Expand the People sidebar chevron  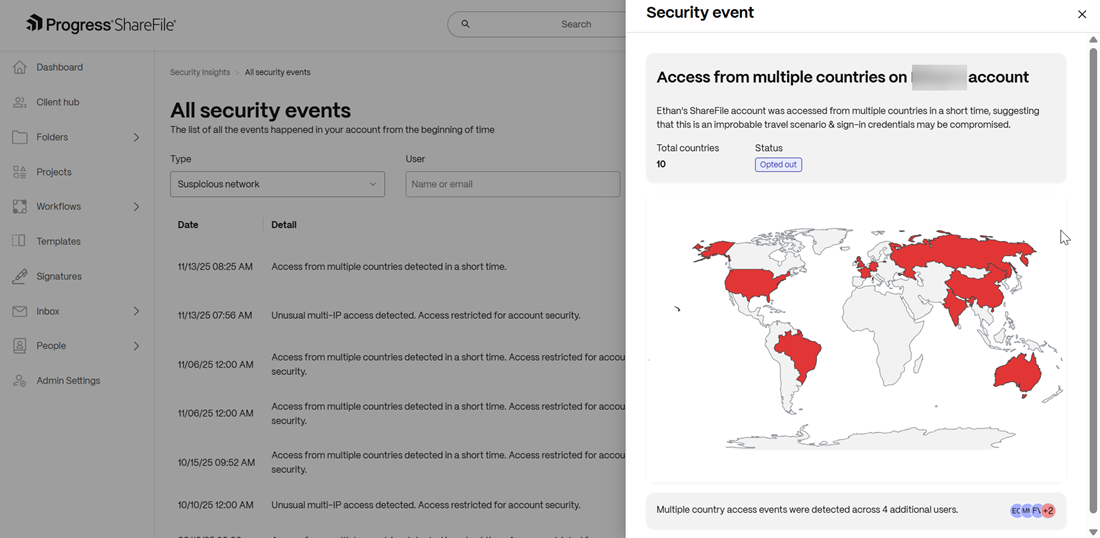click(x=136, y=346)
